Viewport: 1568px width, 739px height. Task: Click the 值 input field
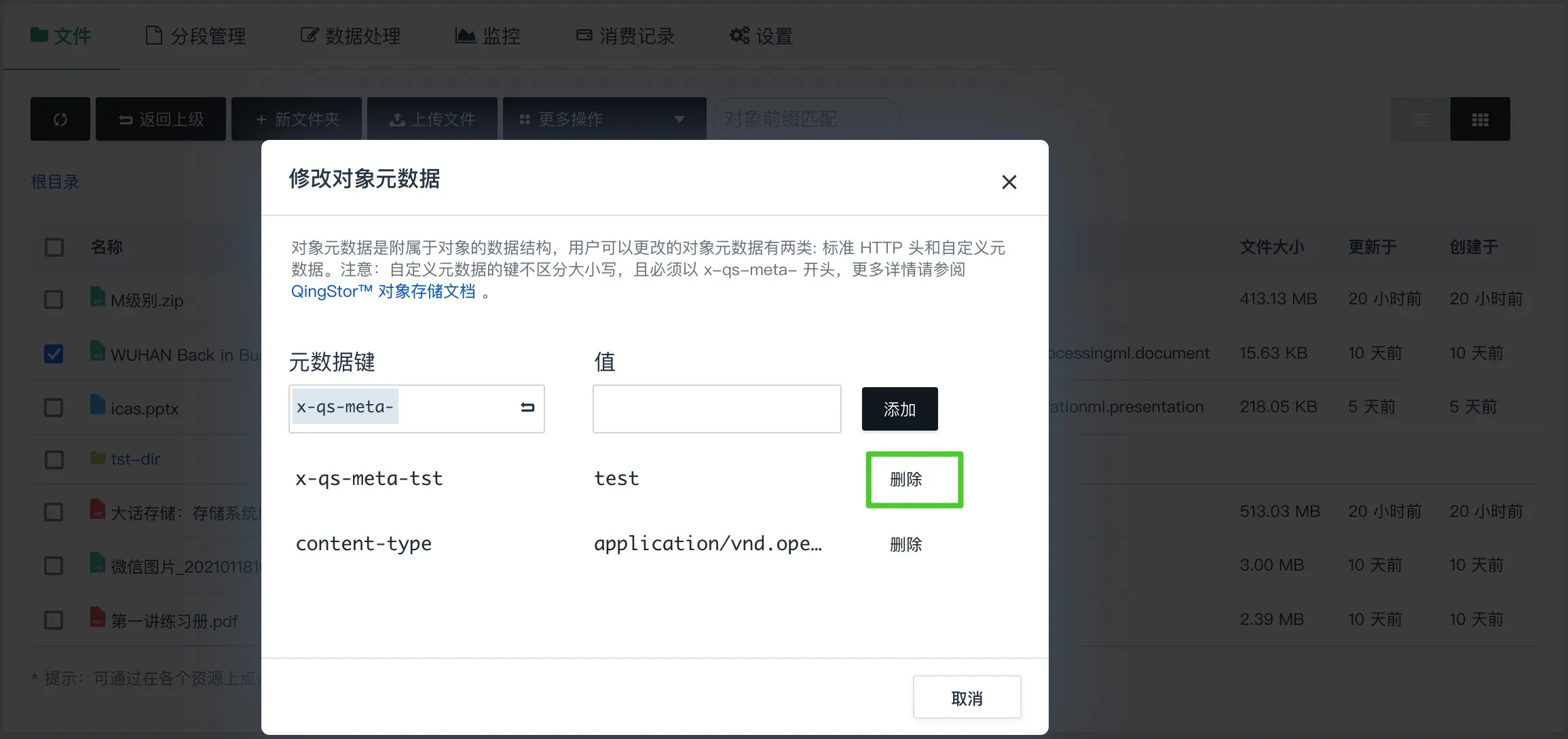click(x=717, y=409)
